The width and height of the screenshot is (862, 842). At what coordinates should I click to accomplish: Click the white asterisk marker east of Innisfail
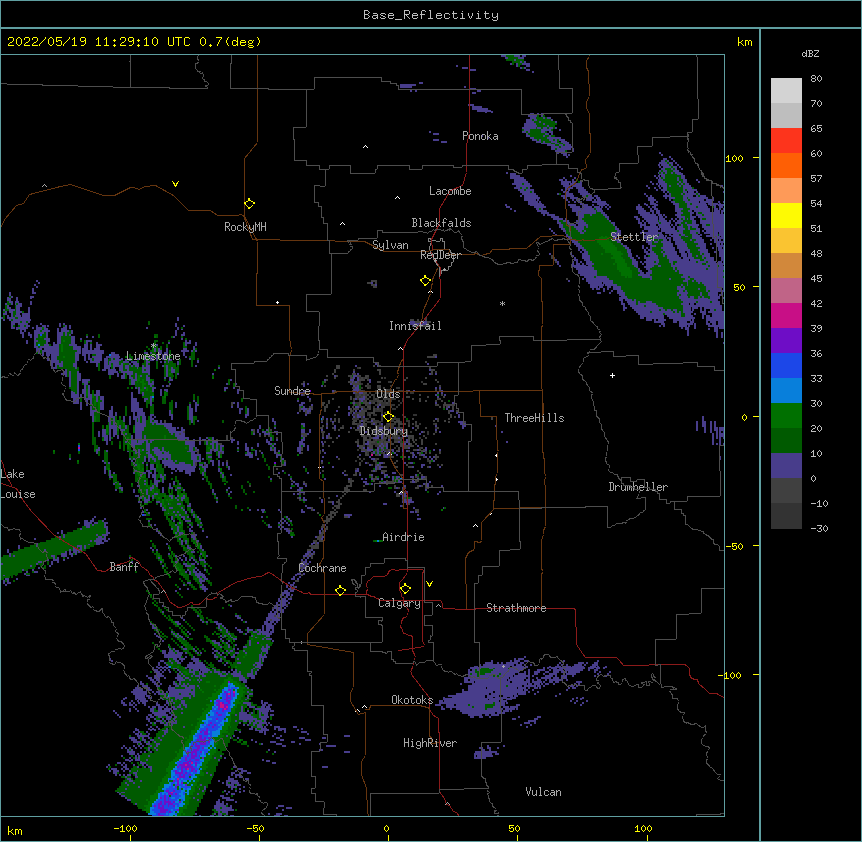(x=502, y=304)
